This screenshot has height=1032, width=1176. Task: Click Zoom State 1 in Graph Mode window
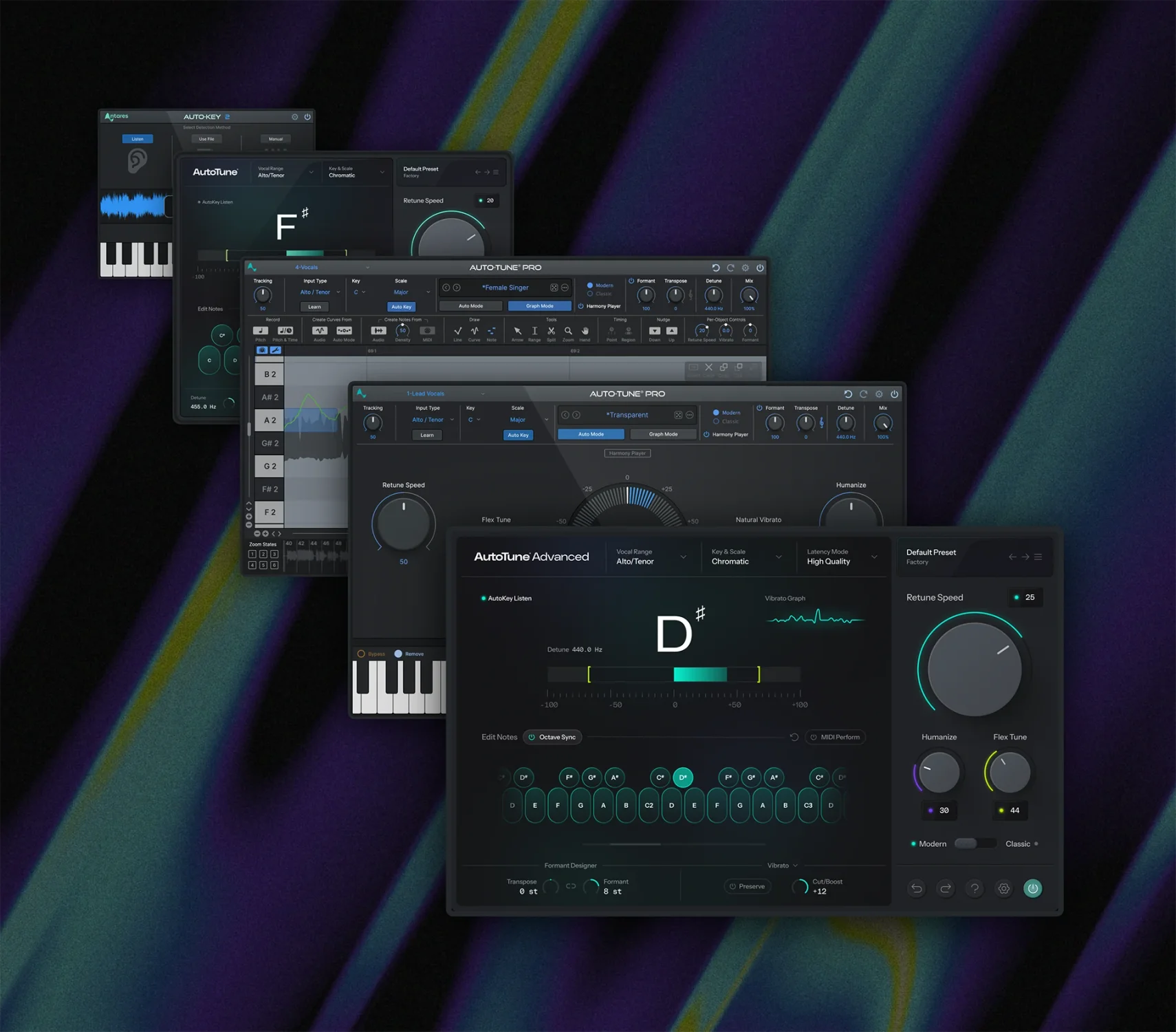252,554
